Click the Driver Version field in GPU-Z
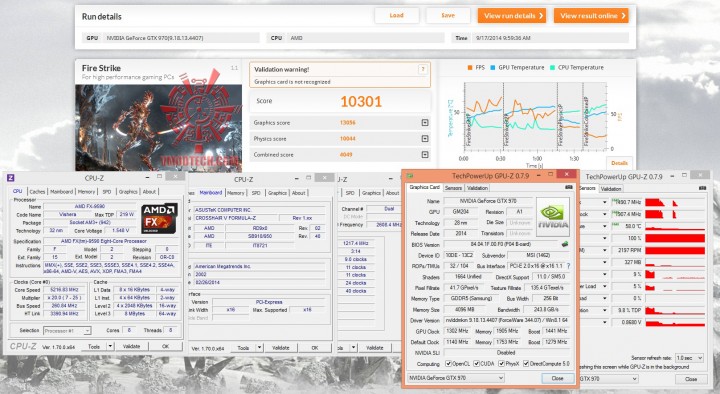Screen dimensions: 720x394 click(x=506, y=320)
